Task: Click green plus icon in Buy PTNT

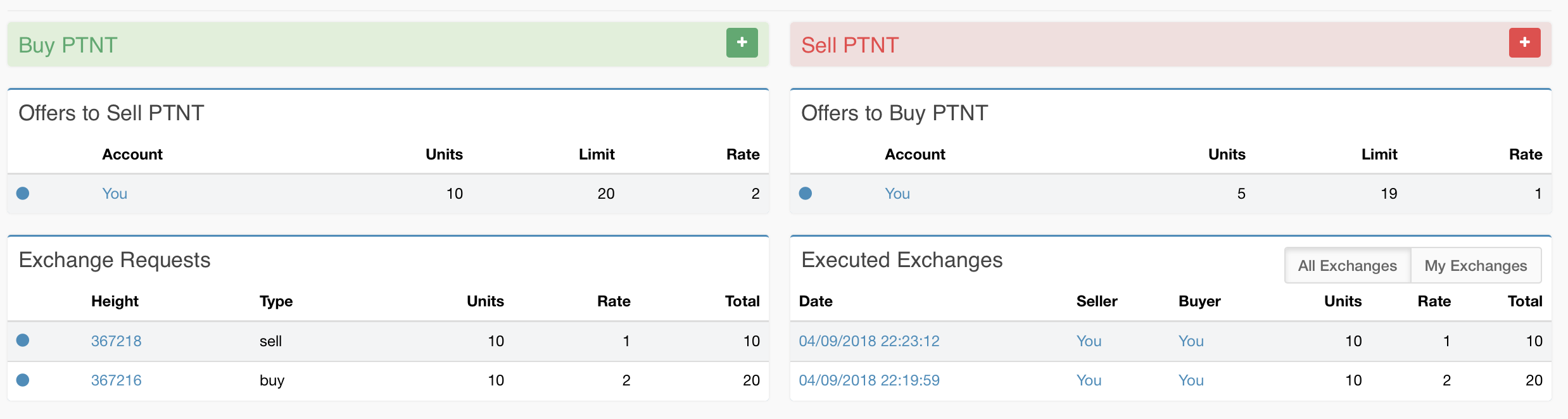Action: 742,43
